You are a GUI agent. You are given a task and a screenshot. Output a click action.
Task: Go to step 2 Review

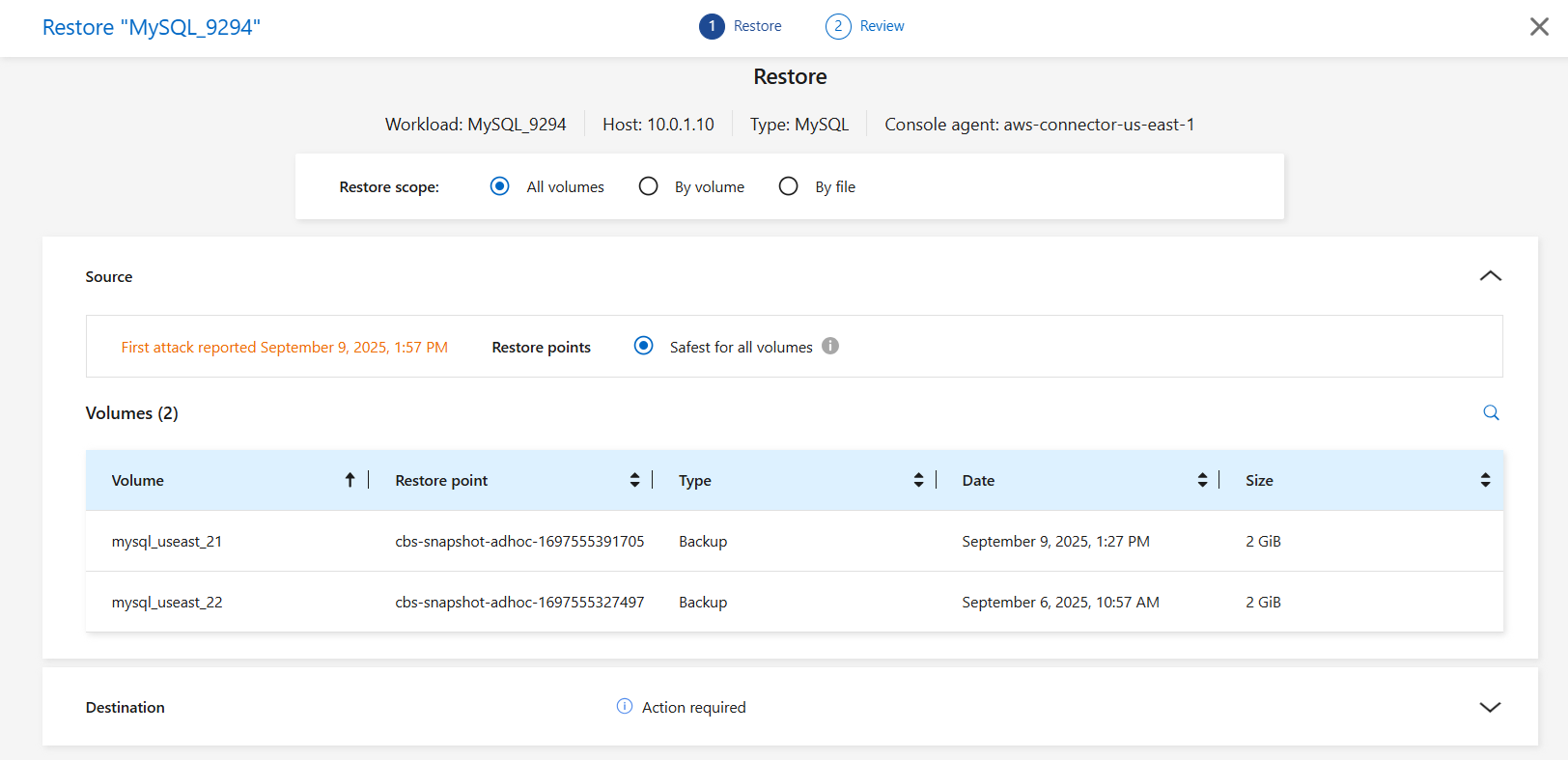click(838, 26)
